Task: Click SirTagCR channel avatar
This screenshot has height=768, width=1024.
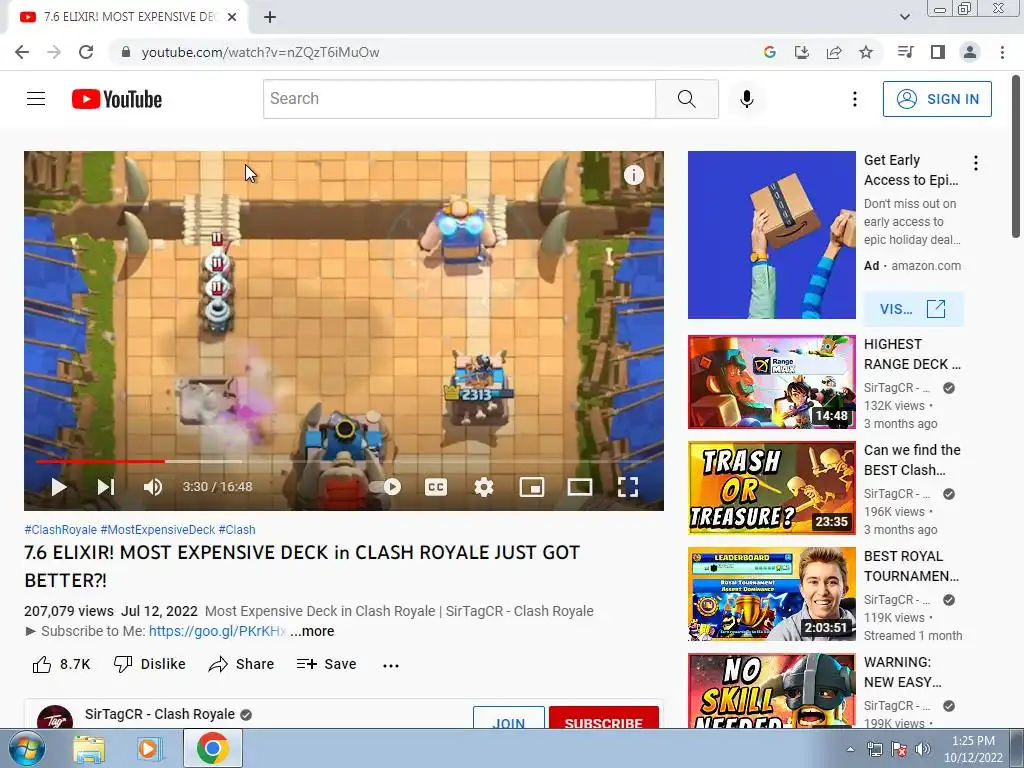Action: (55, 716)
